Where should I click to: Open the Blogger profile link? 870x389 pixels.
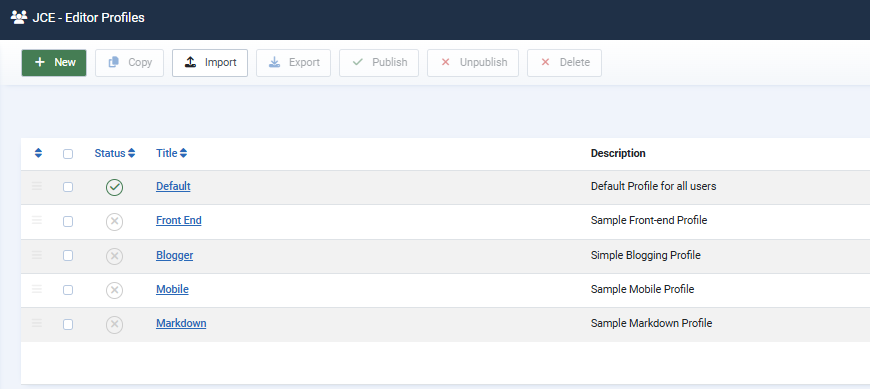click(x=174, y=255)
